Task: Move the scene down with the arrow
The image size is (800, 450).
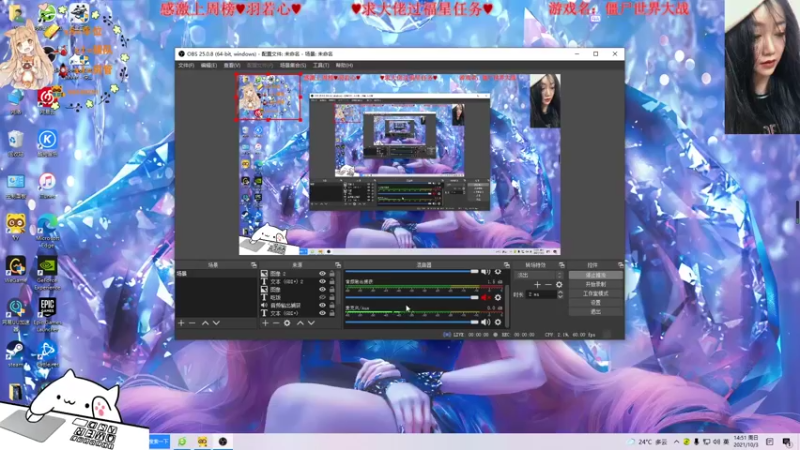Action: pos(216,323)
